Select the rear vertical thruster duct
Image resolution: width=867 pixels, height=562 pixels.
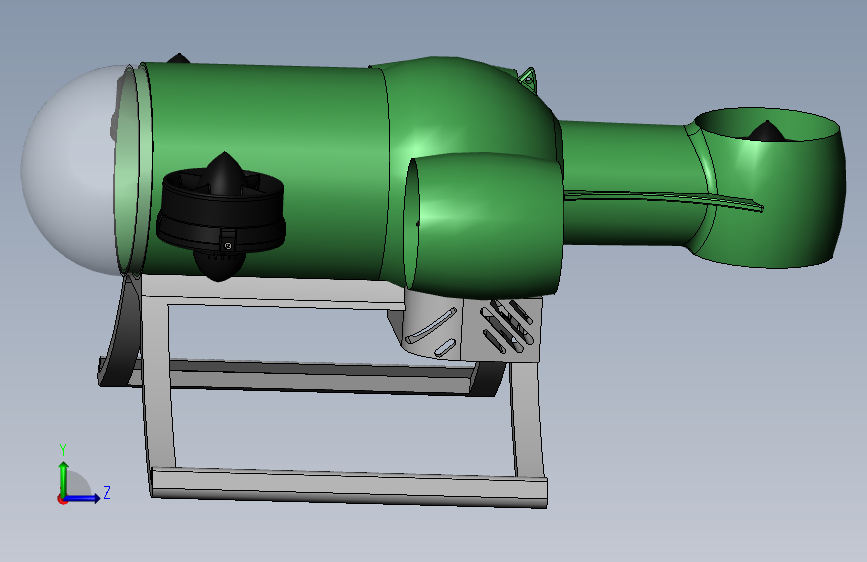click(771, 188)
